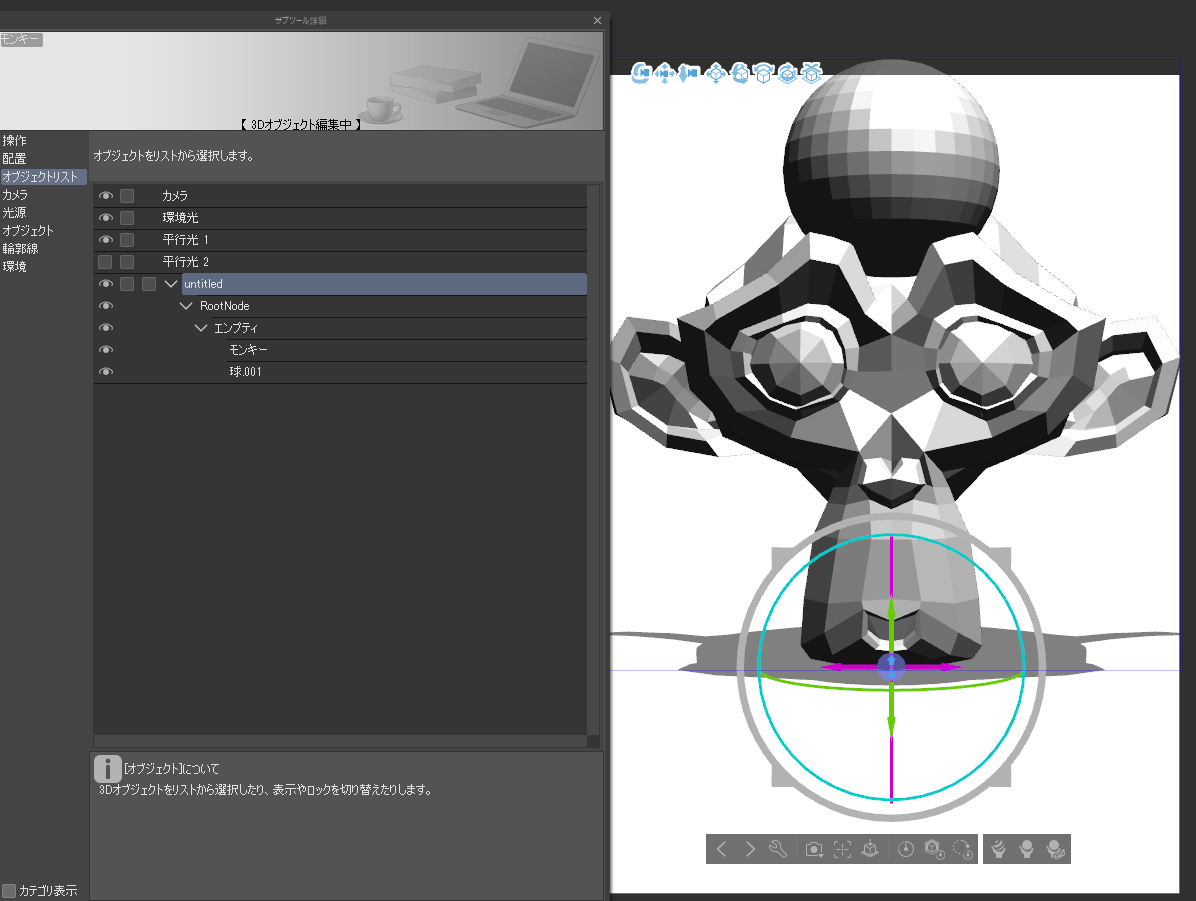Select 球.001 in the object list
Image resolution: width=1196 pixels, height=901 pixels.
(246, 372)
